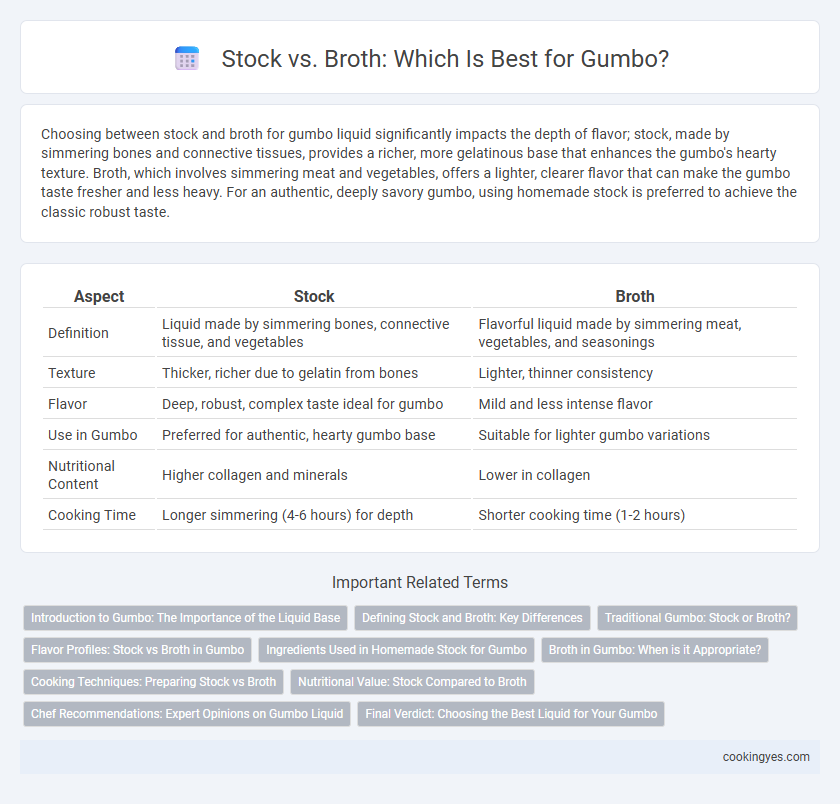Click 'Ingredients Used in Homemade Stock for Gumbo'
Viewport: 840px width, 804px height.
click(396, 650)
